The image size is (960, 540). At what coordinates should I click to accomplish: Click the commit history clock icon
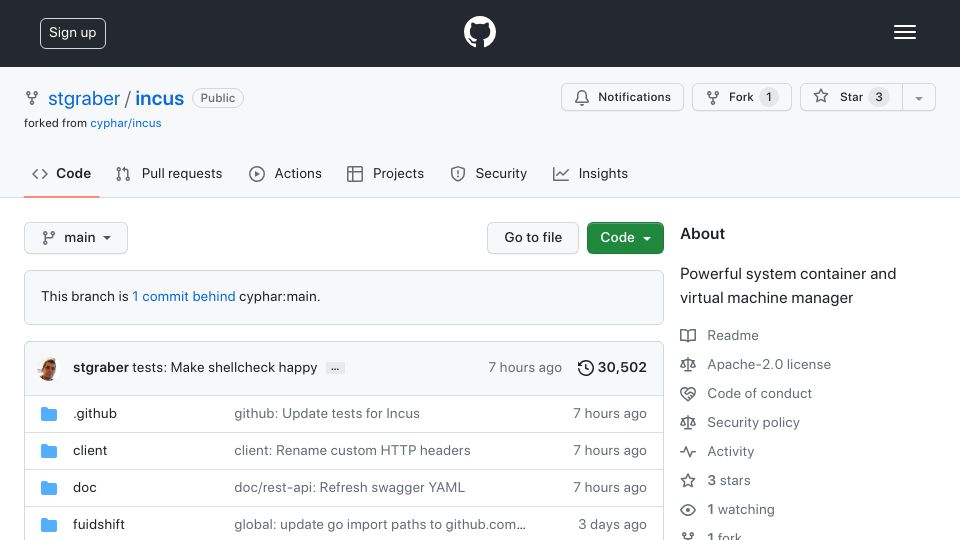coord(586,368)
